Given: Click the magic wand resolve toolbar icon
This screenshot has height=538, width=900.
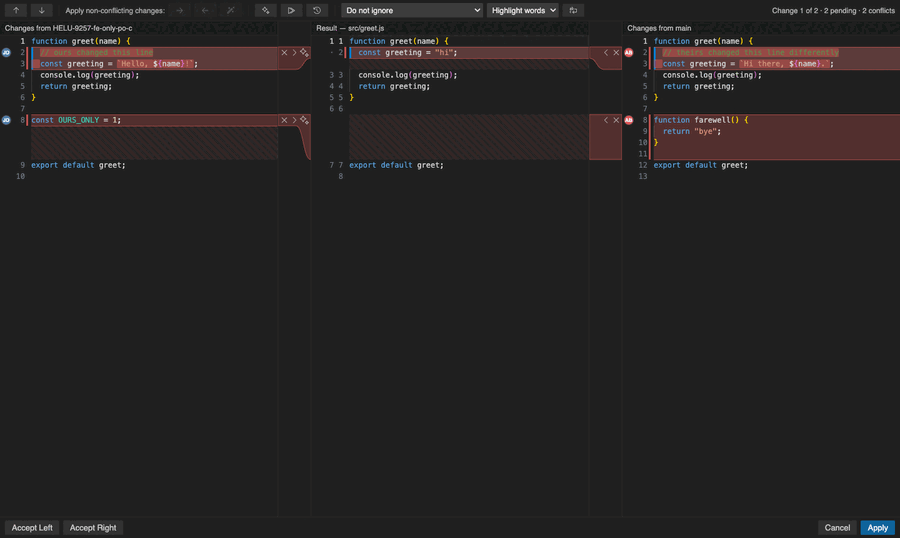Looking at the screenshot, I should click(266, 10).
